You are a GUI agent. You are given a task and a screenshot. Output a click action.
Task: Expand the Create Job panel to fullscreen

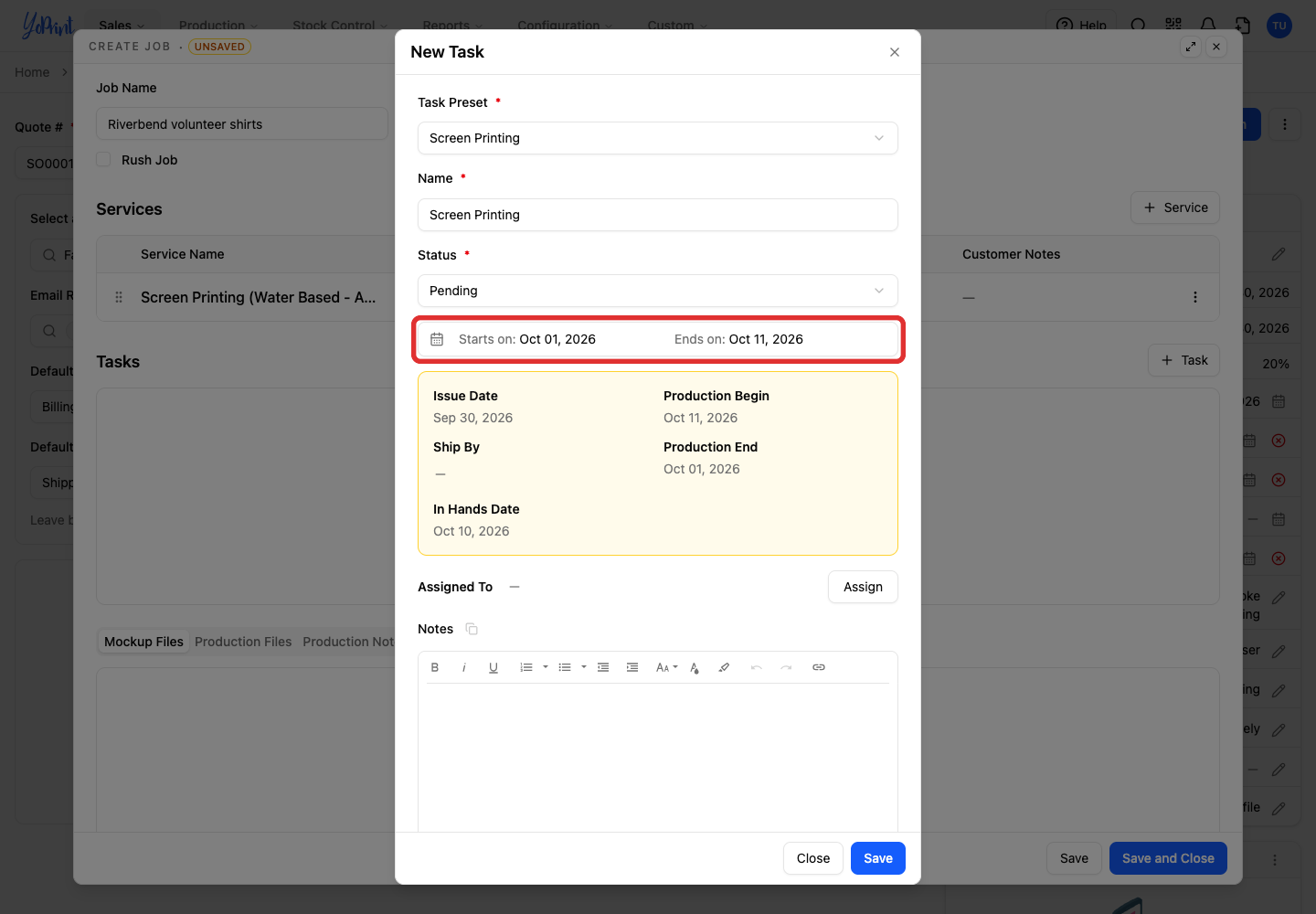coord(1191,47)
